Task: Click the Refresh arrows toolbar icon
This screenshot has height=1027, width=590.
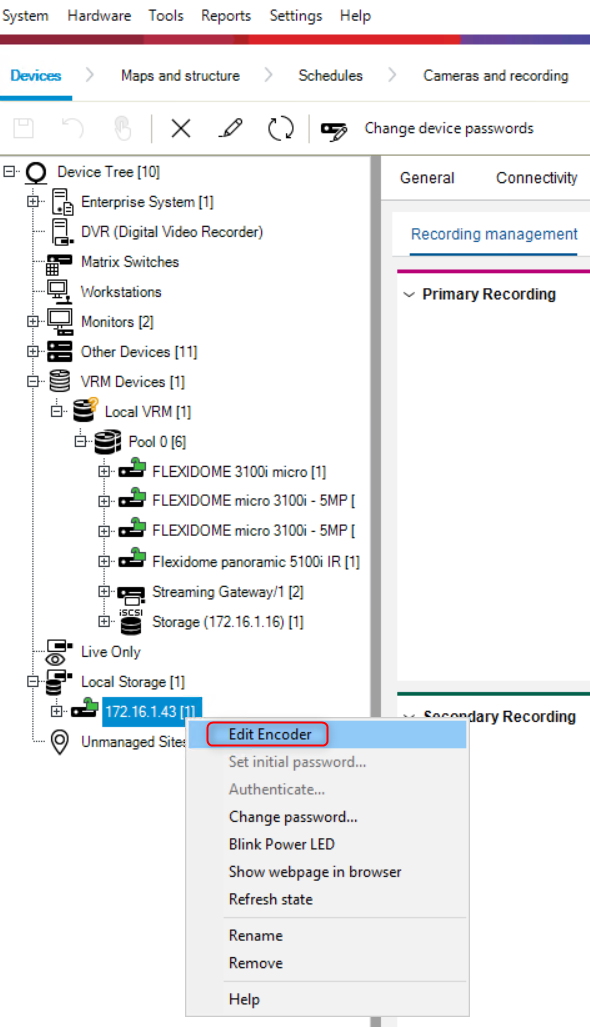Action: coord(280,128)
